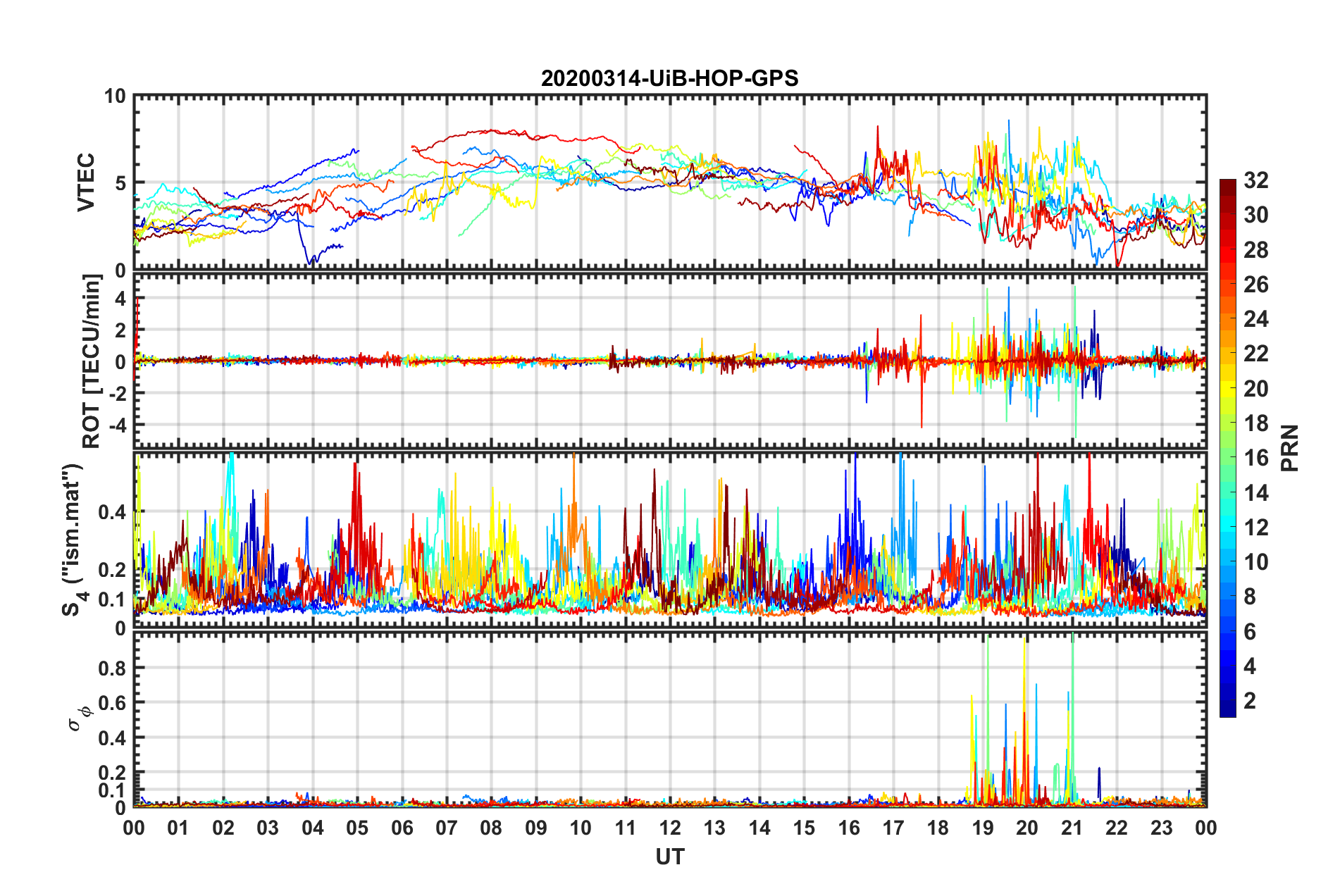Select the 30 tick on PRN colorbar

[1256, 215]
